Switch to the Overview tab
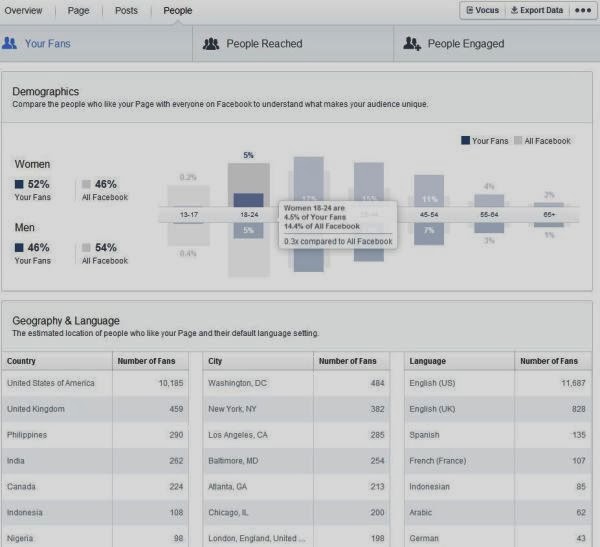The image size is (600, 547). coord(23,10)
